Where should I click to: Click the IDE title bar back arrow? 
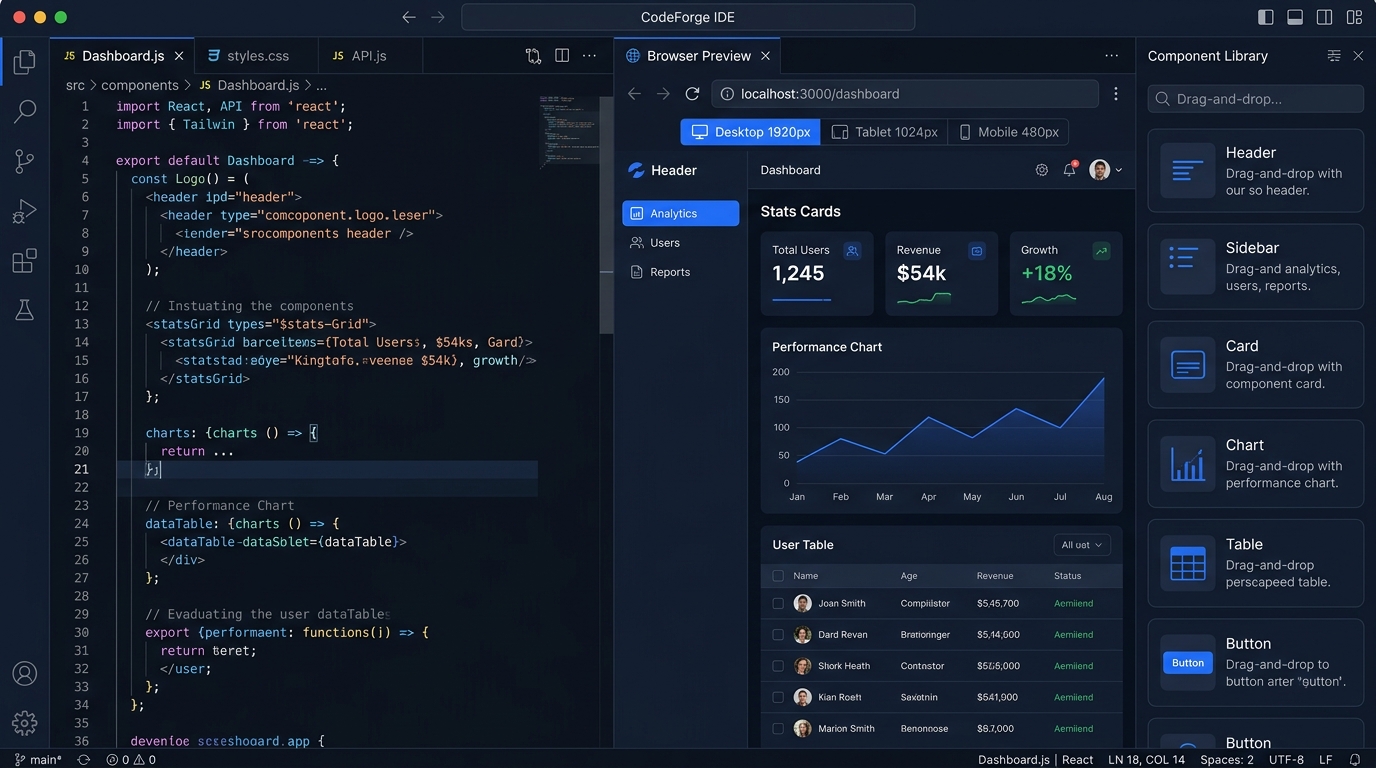408,17
